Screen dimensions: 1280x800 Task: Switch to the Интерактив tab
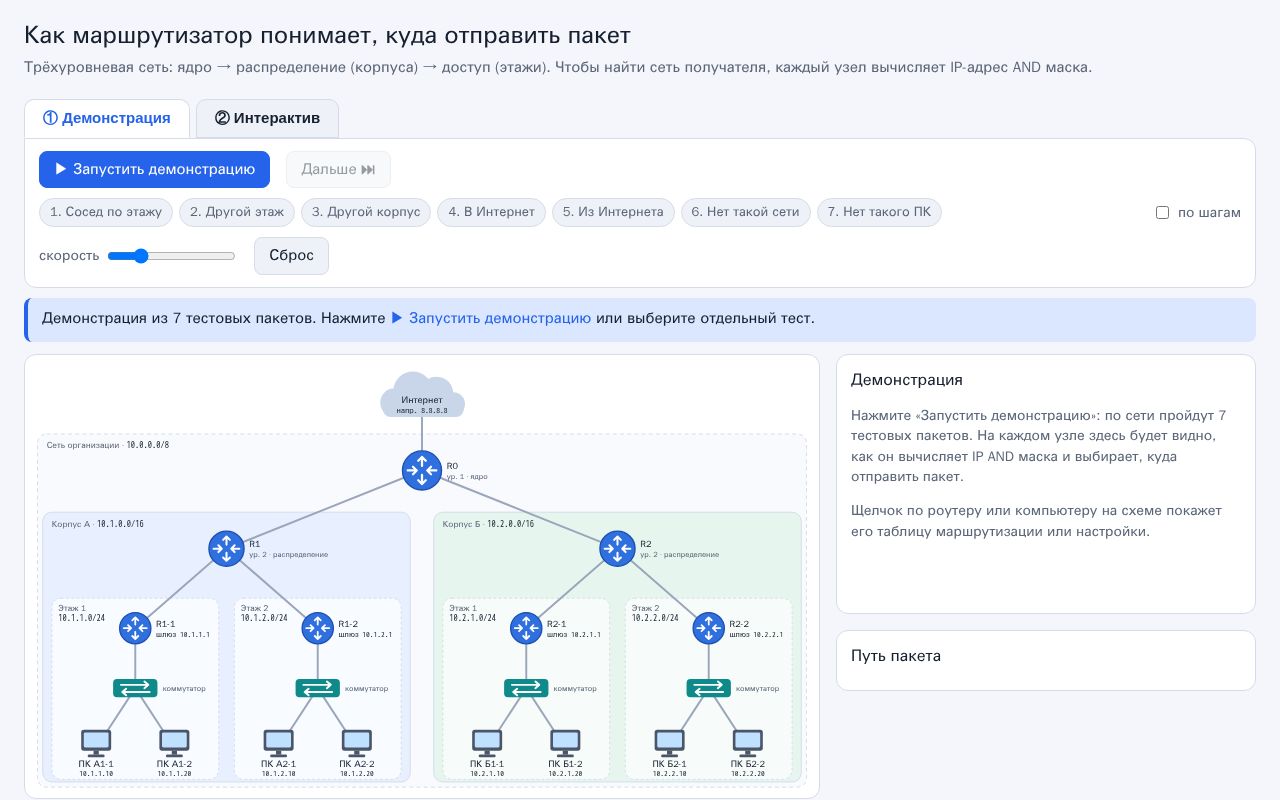click(267, 118)
